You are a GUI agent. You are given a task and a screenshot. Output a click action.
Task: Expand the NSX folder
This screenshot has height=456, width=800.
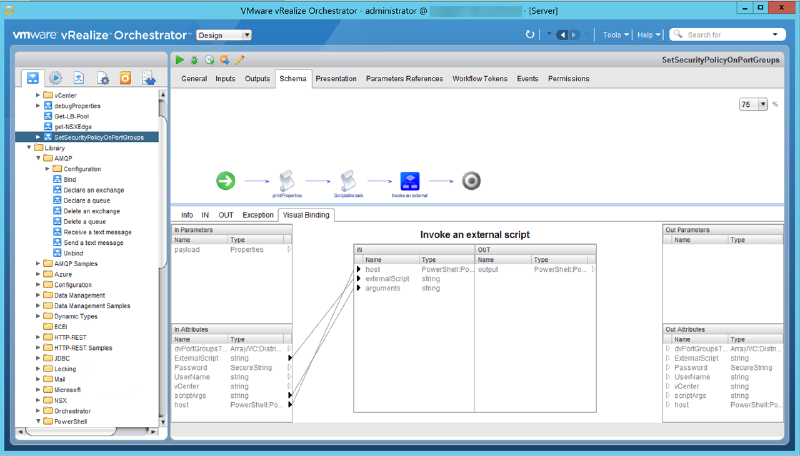[x=38, y=400]
